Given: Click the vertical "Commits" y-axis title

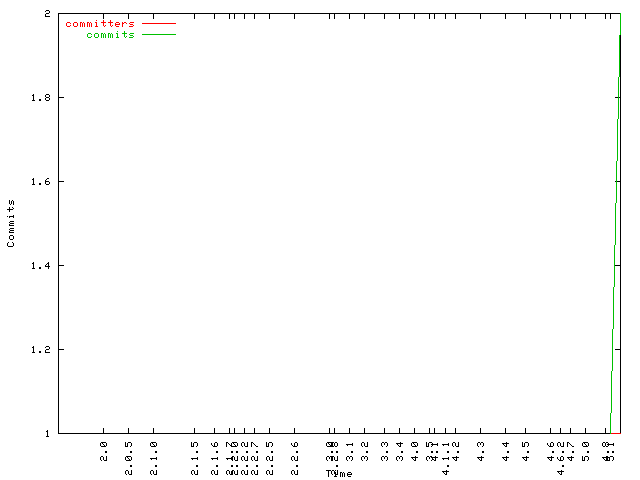Looking at the screenshot, I should [11, 223].
